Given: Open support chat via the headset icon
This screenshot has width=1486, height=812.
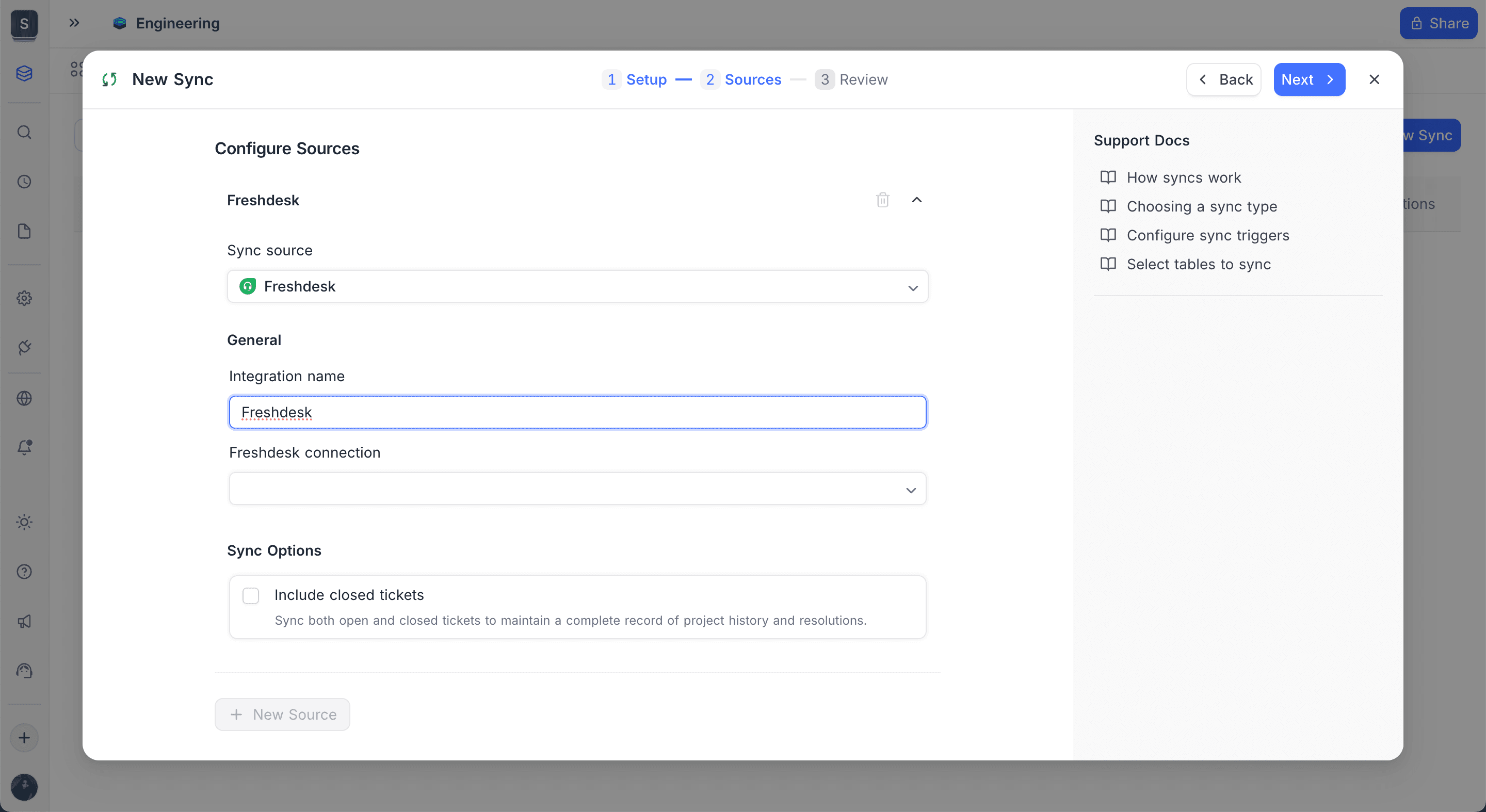Looking at the screenshot, I should (24, 670).
